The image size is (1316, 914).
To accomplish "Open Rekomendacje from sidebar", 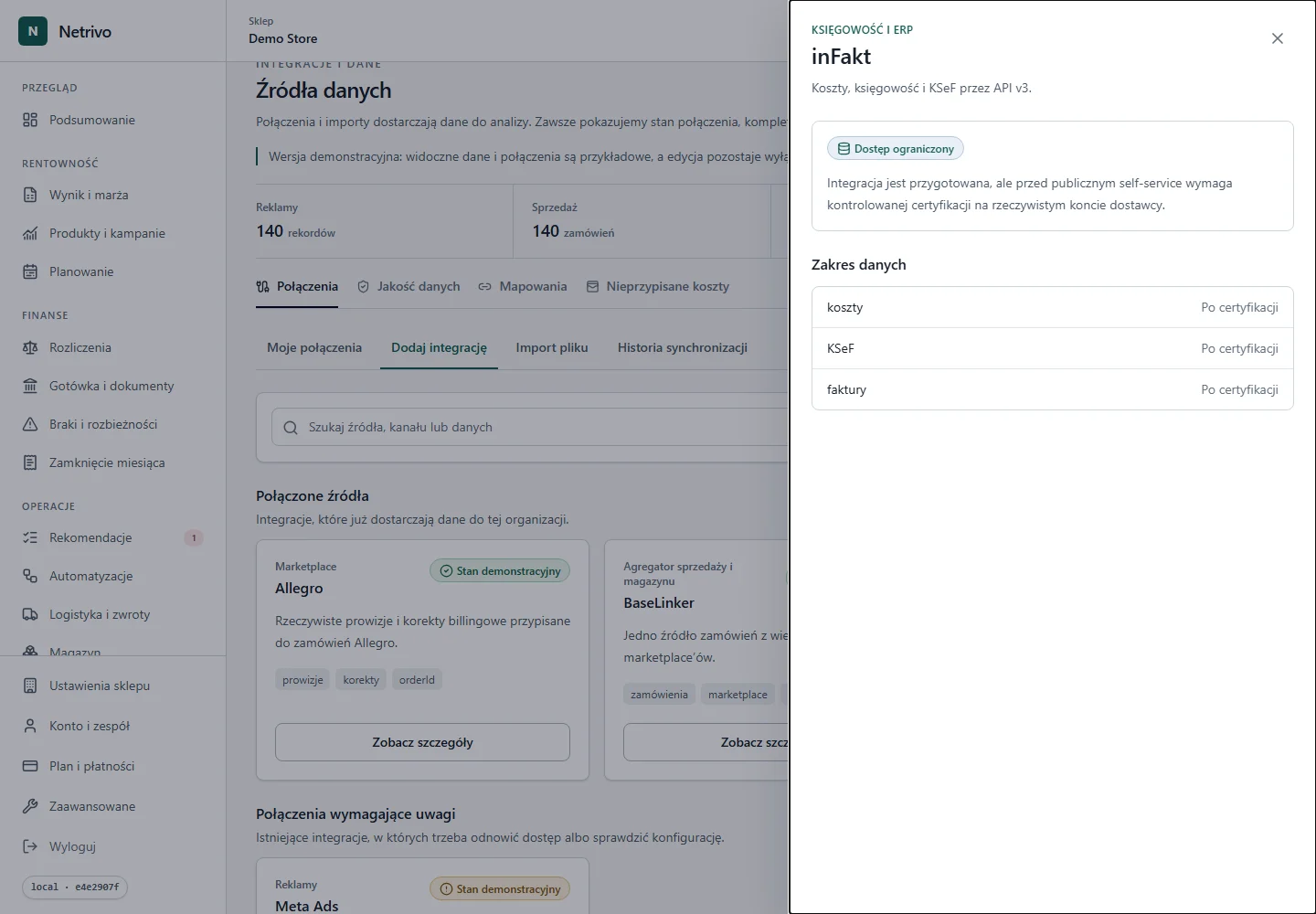I will coord(112,537).
